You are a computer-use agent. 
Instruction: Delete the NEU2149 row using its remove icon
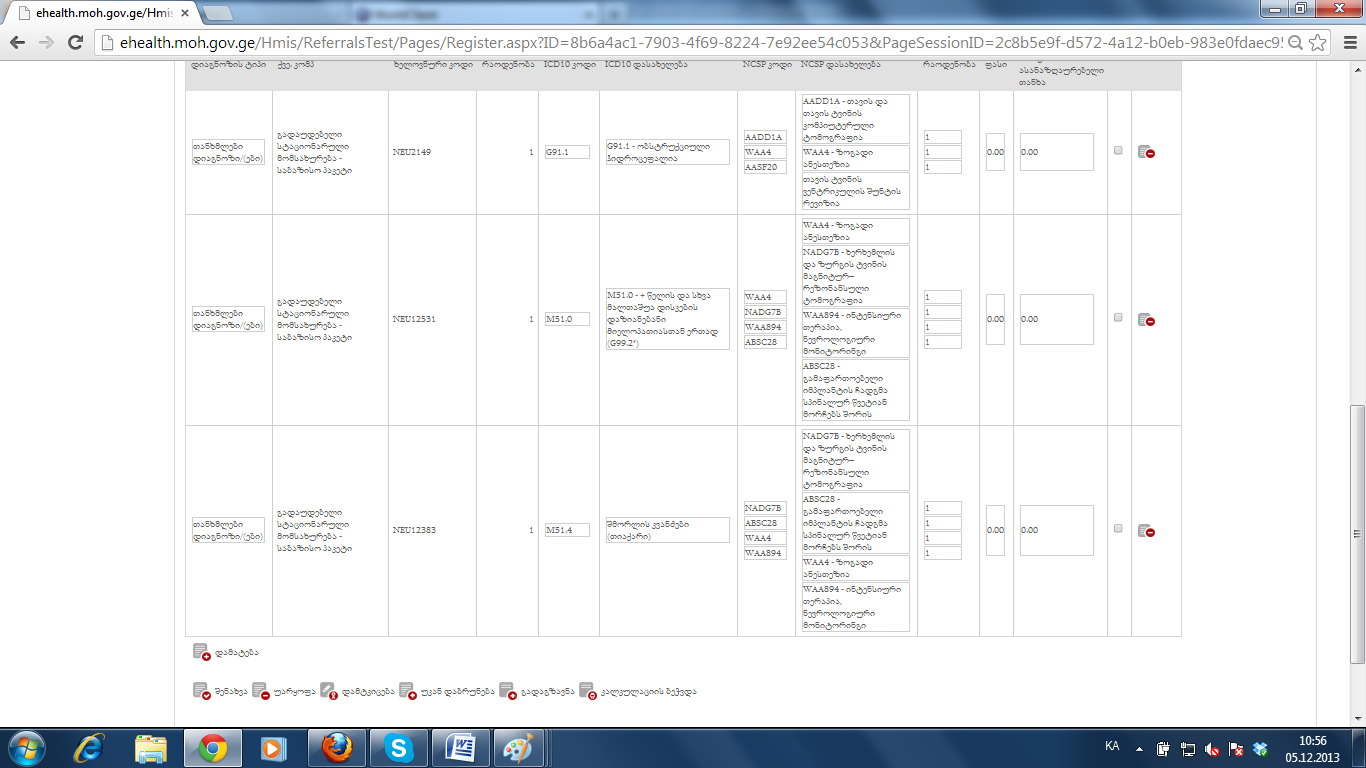tap(1146, 152)
